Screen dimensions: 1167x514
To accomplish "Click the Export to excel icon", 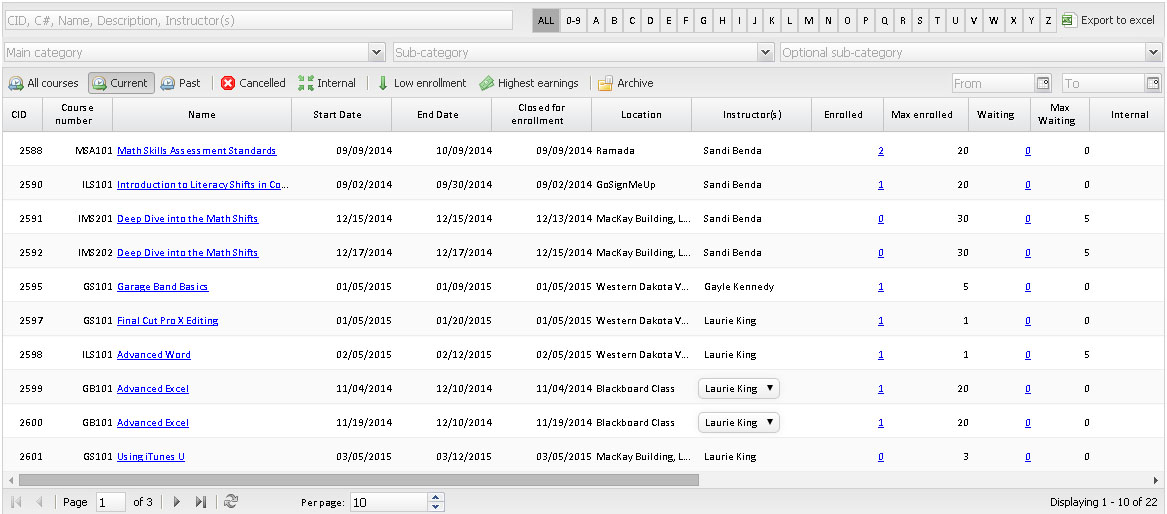I will click(1069, 20).
